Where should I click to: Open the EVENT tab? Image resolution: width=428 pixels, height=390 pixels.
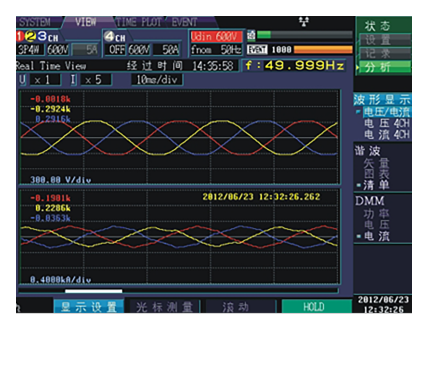[184, 22]
